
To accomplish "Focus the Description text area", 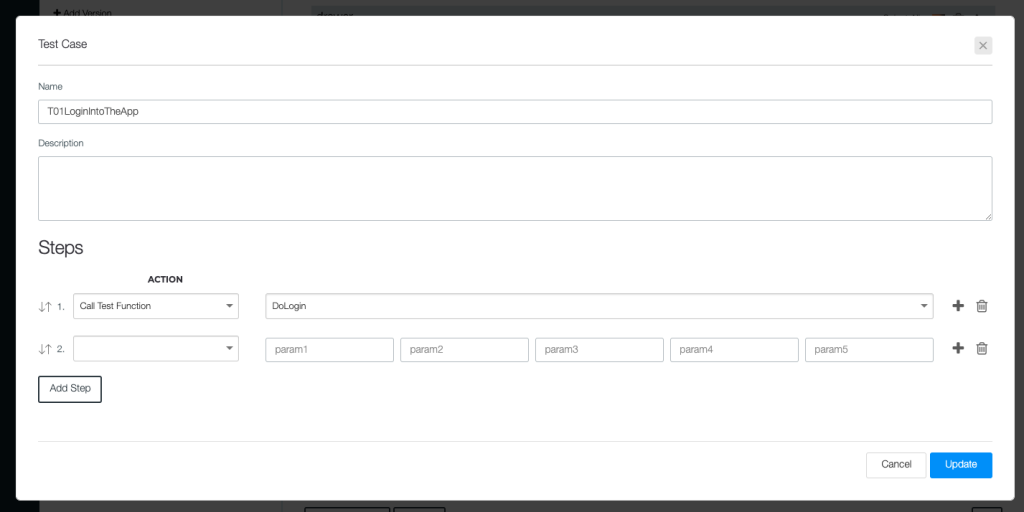I will (515, 188).
